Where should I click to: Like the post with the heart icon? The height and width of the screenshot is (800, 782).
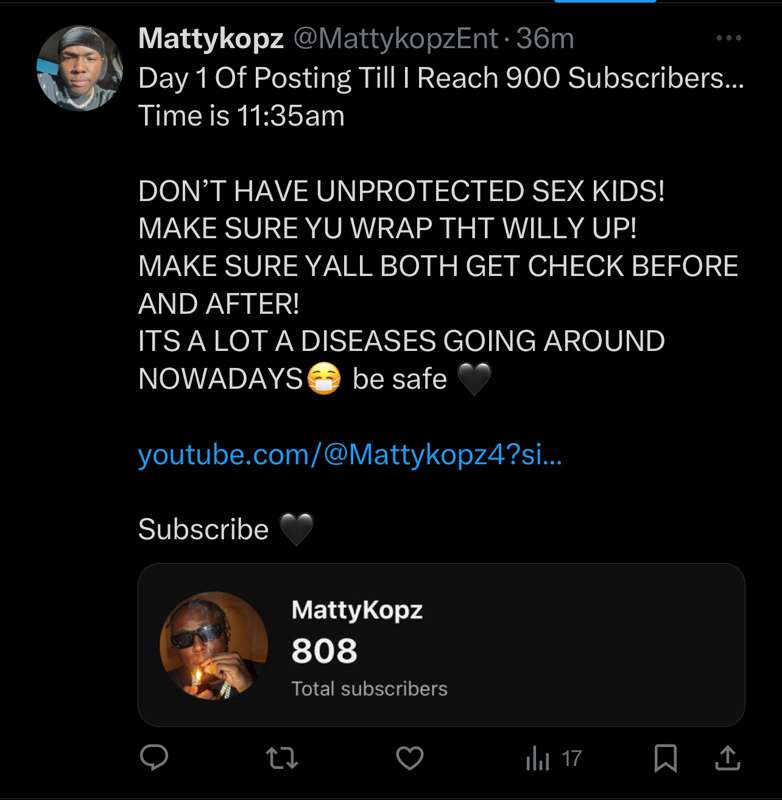tap(410, 759)
